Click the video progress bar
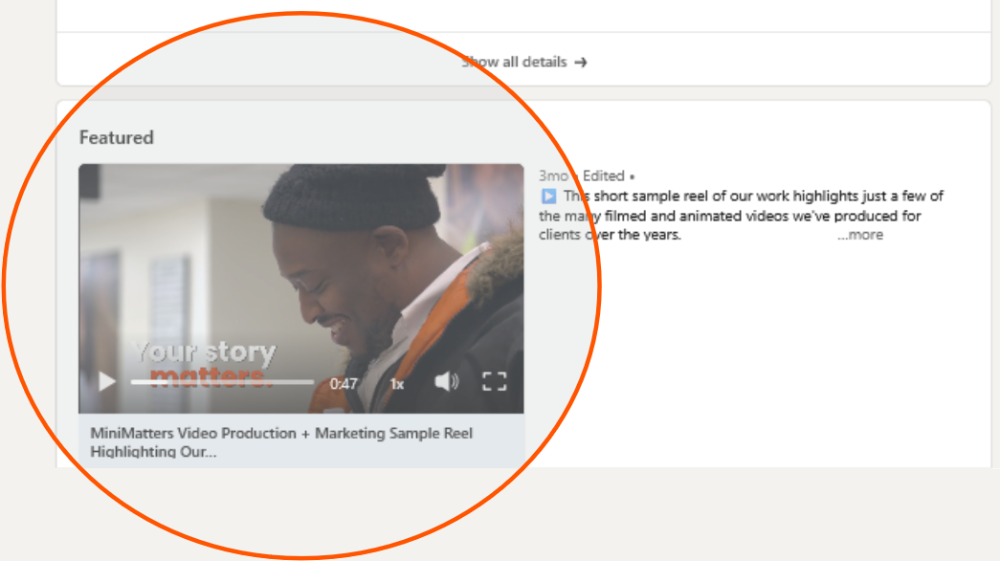Viewport: 1000px width, 561px height. [222, 382]
